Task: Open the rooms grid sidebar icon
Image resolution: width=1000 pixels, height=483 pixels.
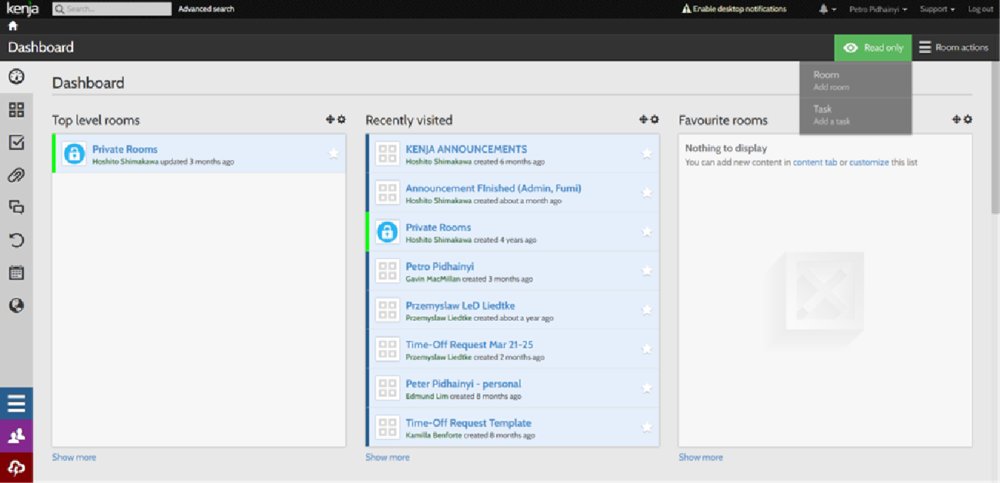Action: (x=17, y=110)
